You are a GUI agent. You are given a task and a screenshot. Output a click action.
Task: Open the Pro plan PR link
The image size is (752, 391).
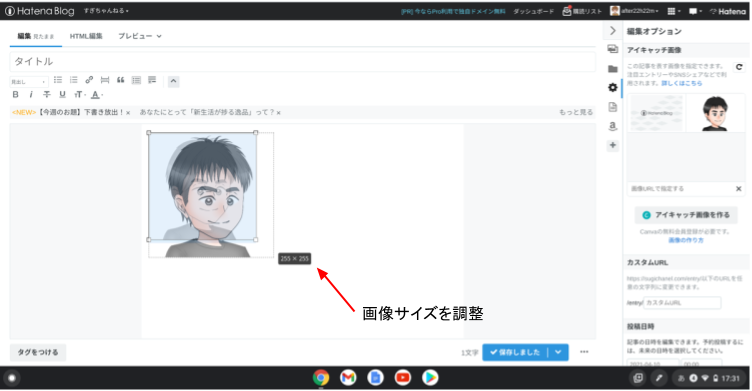pyautogui.click(x=453, y=12)
